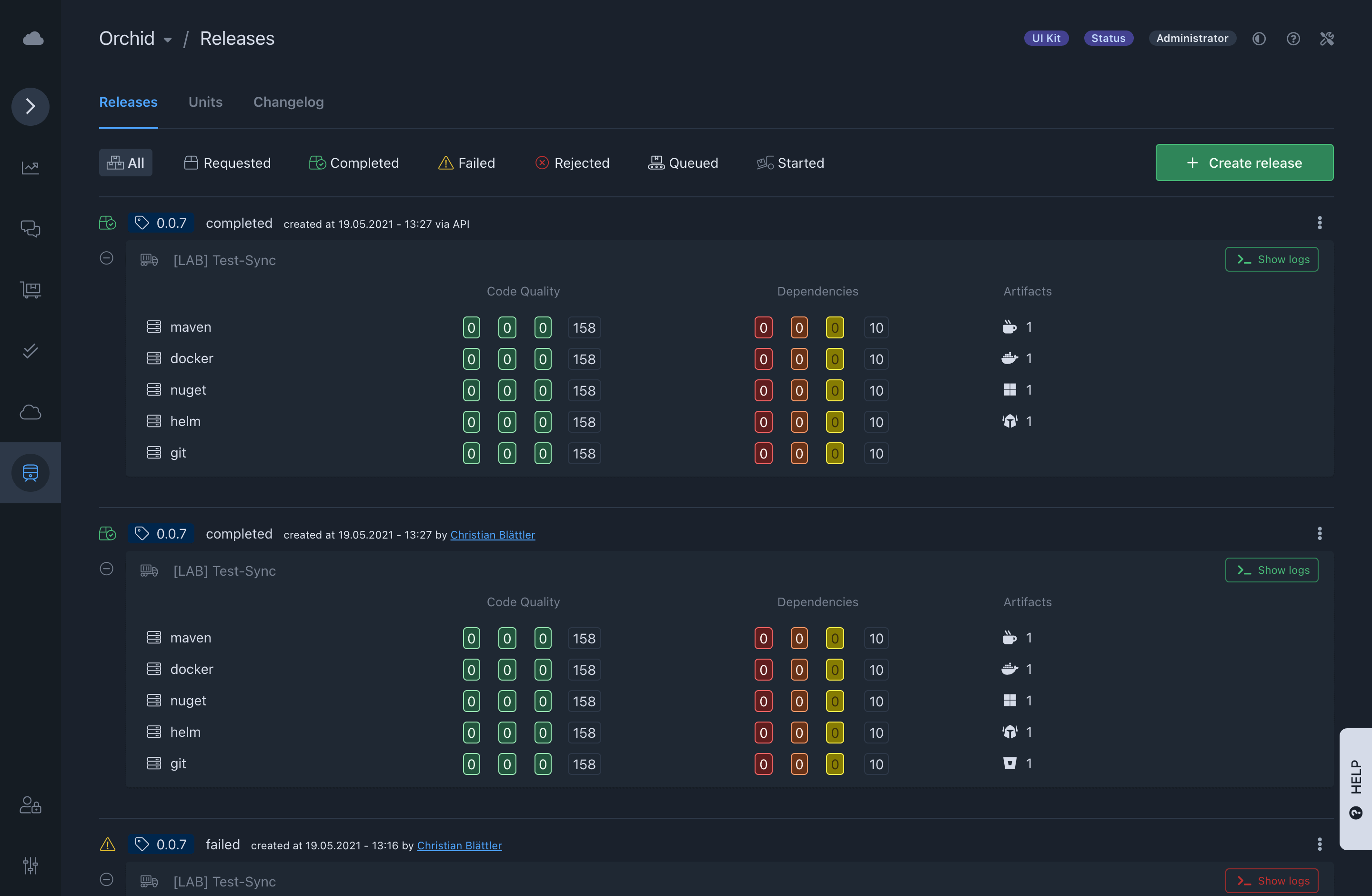Switch to the Units tab
Viewport: 1372px width, 896px height.
click(x=205, y=102)
